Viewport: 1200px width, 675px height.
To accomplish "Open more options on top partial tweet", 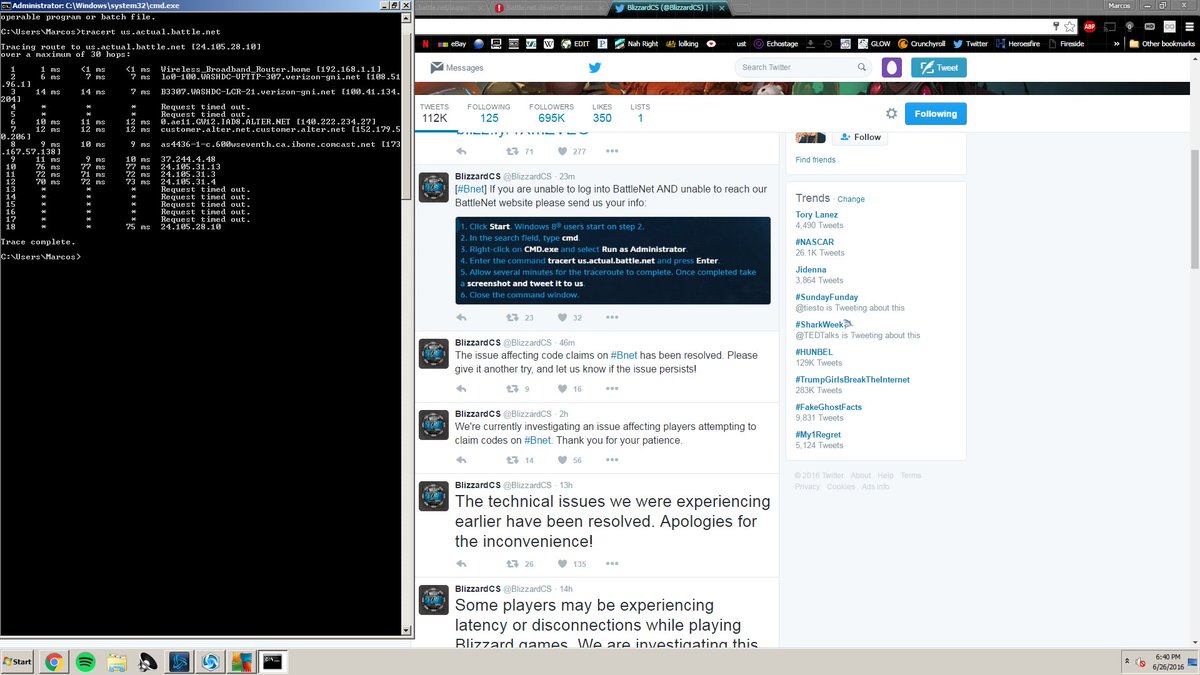I will tap(611, 152).
